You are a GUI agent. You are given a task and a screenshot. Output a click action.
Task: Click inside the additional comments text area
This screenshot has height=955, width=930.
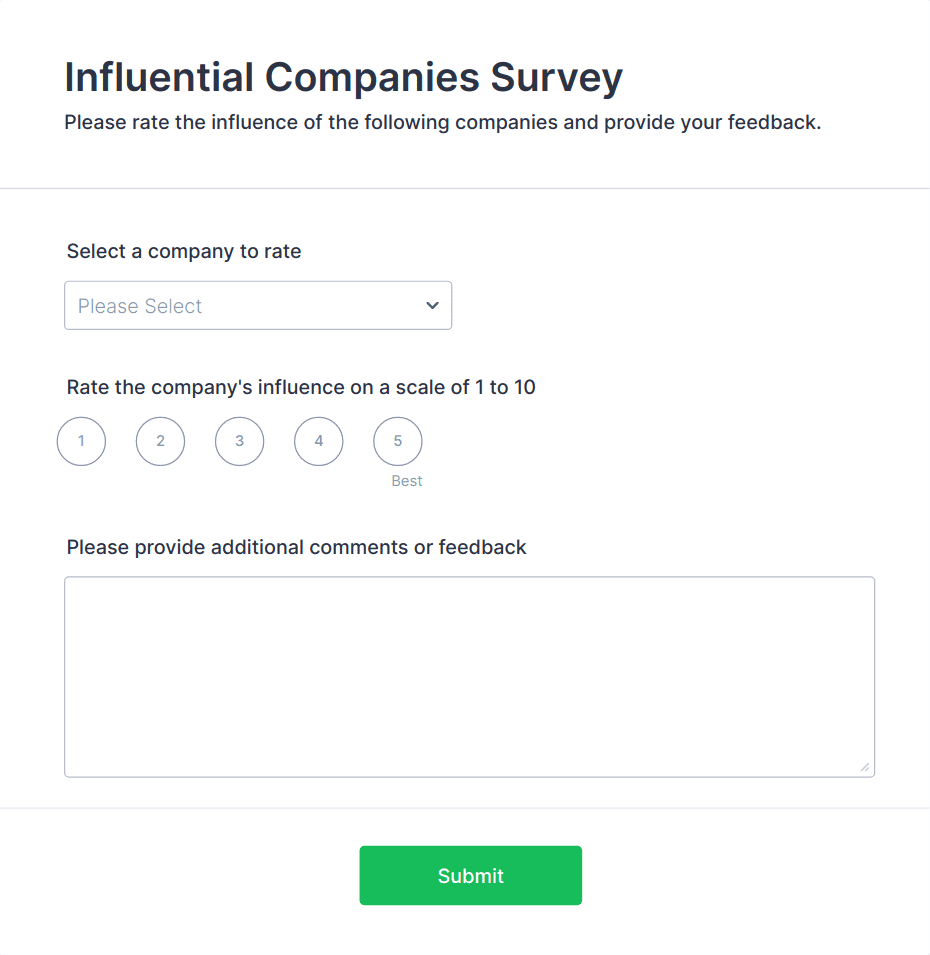pyautogui.click(x=469, y=676)
